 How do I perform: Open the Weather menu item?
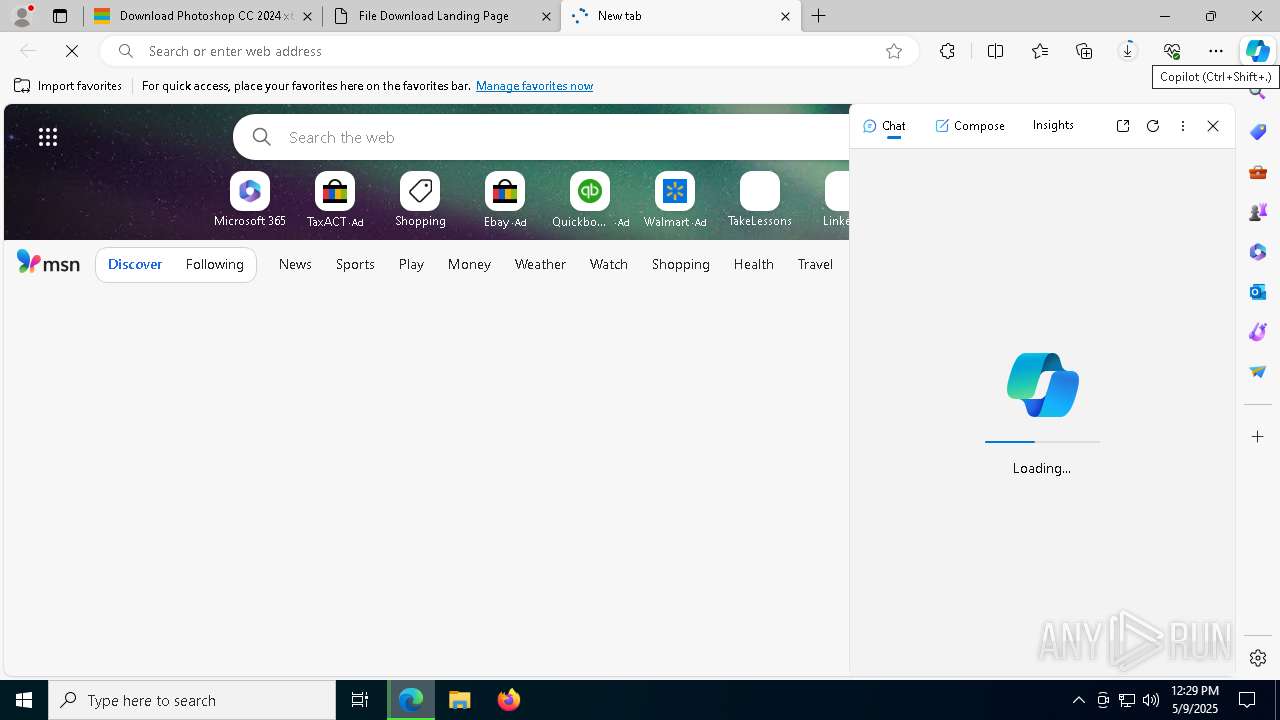click(540, 264)
